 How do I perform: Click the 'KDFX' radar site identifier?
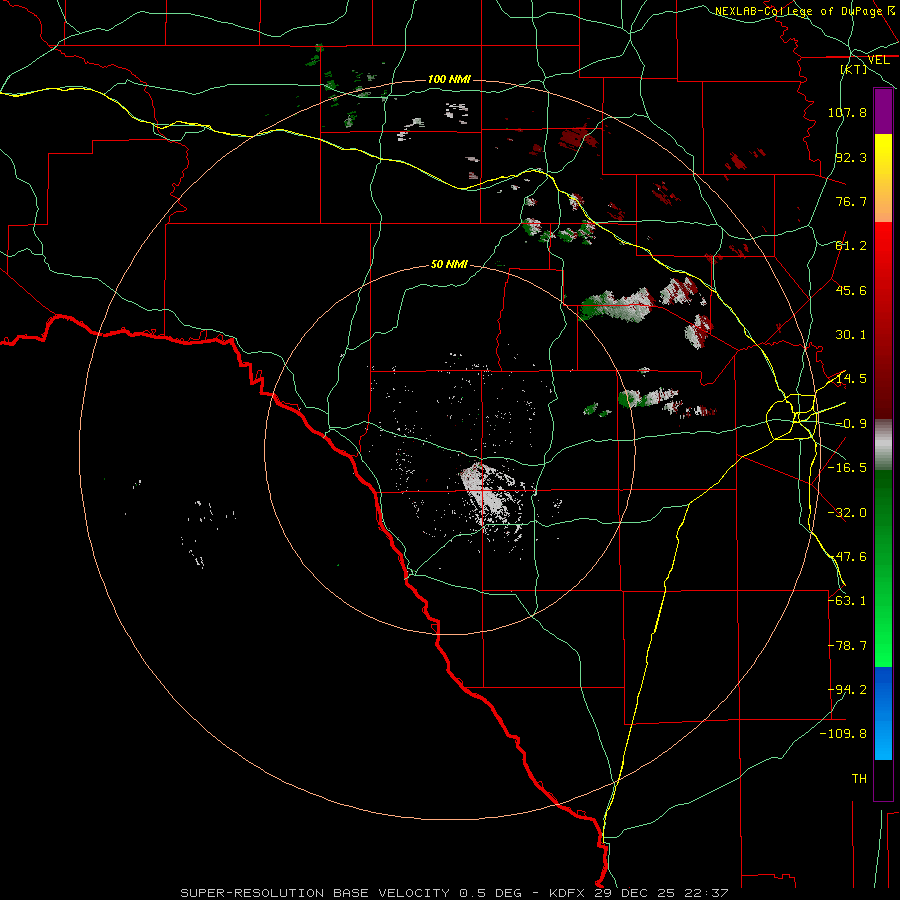click(567, 893)
